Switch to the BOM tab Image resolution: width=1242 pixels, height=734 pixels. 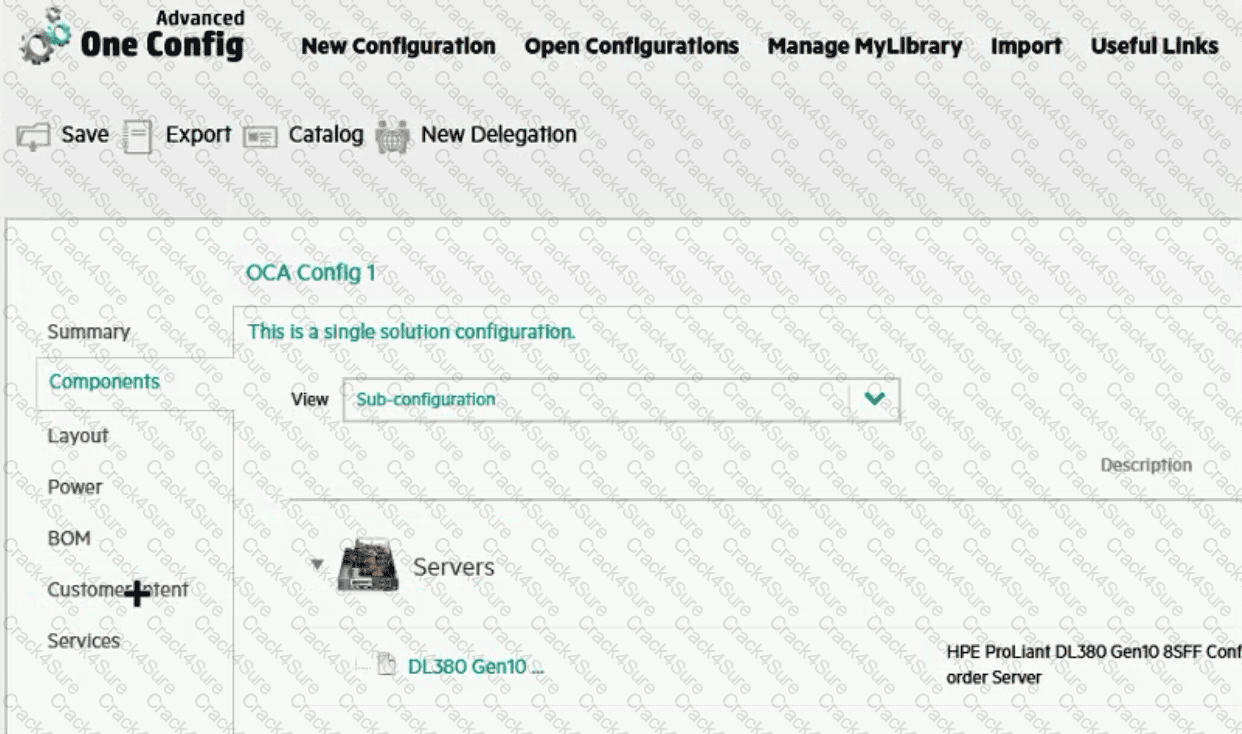(x=69, y=538)
